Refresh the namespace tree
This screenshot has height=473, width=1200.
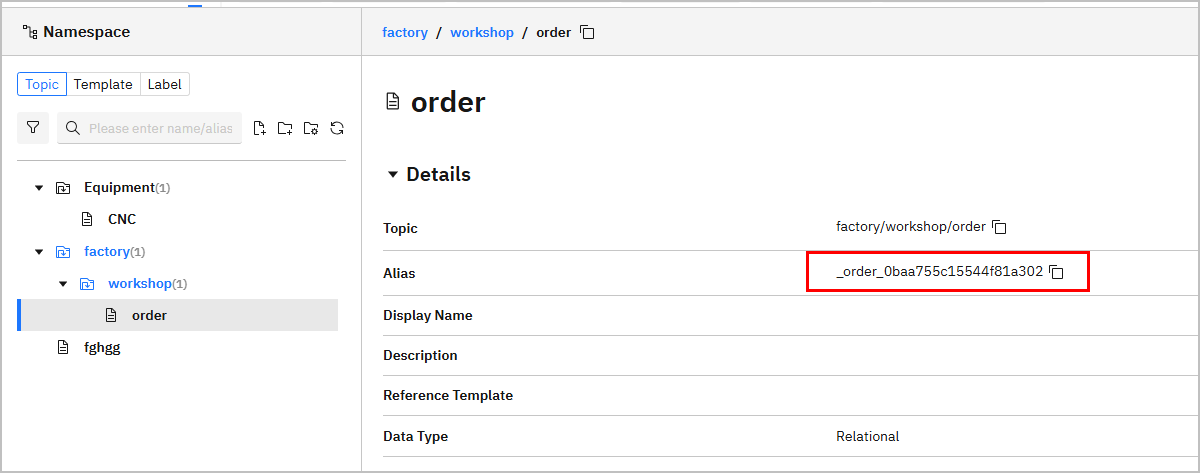pyautogui.click(x=337, y=128)
